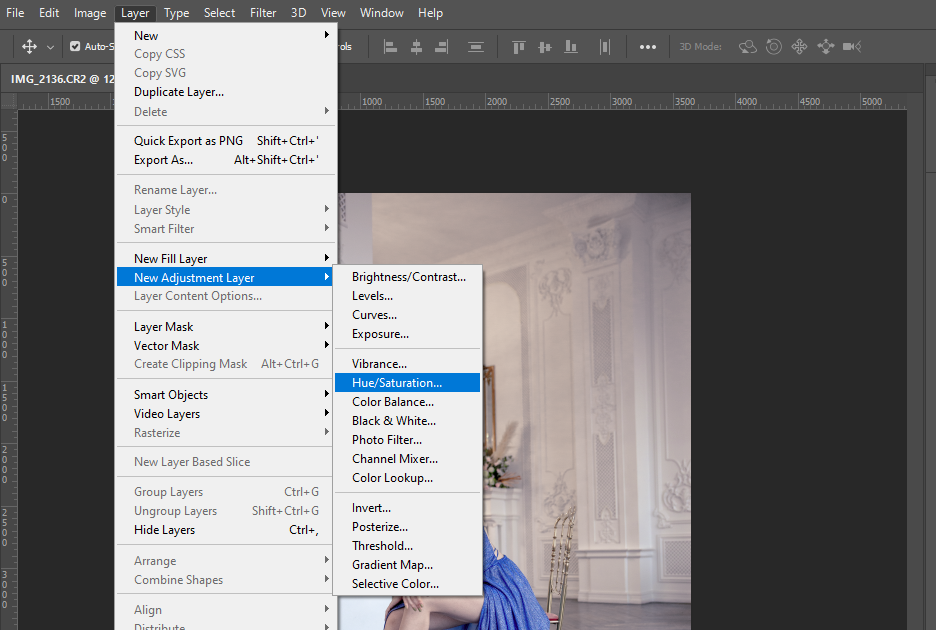Distribute horizontally icon in options bar

pyautogui.click(x=605, y=47)
